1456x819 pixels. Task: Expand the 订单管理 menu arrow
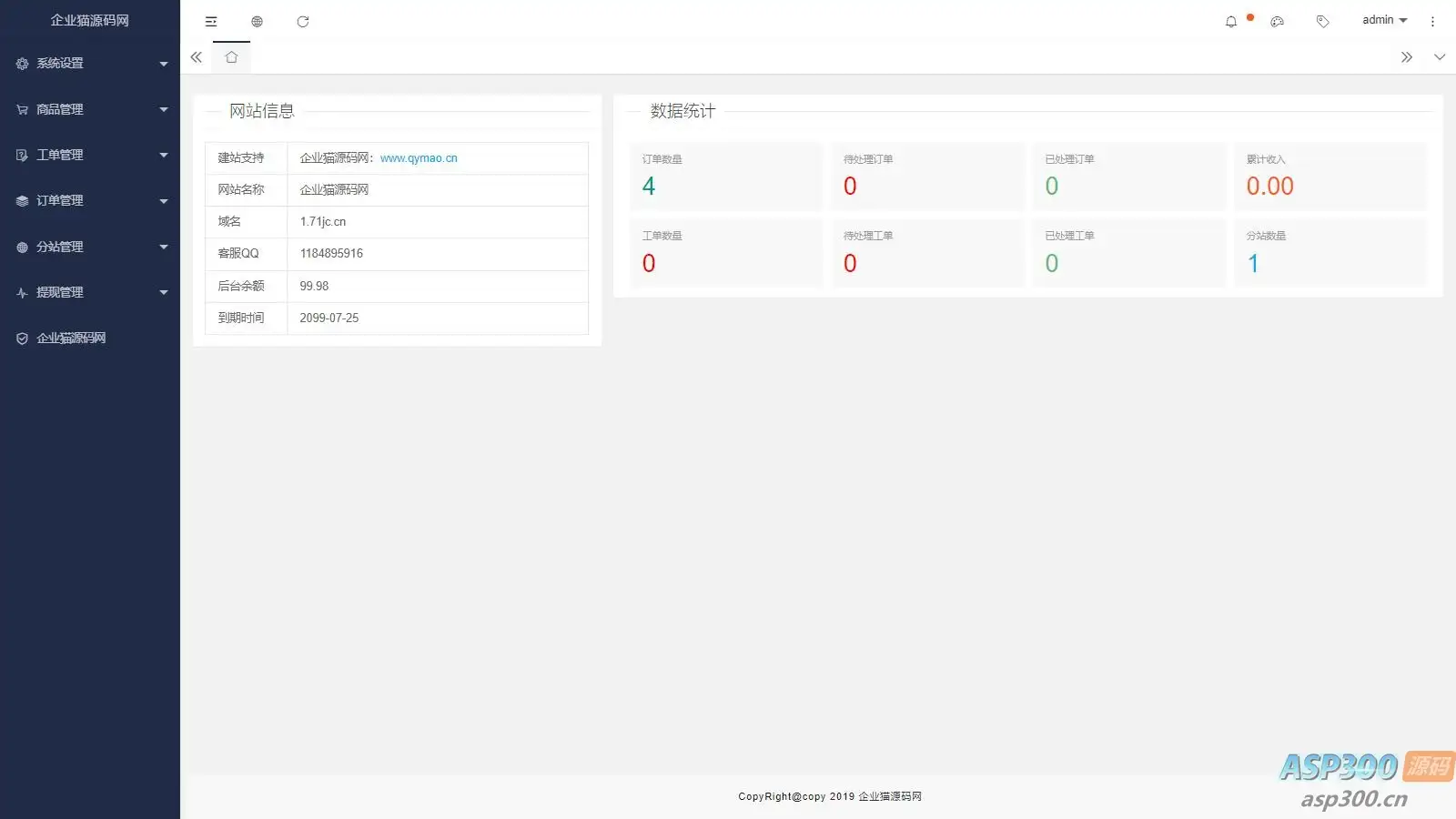pos(164,201)
